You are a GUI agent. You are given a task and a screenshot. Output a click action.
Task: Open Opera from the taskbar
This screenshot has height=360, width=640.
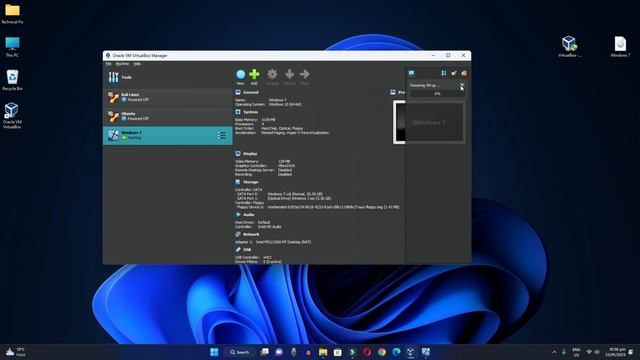pyautogui.click(x=367, y=352)
